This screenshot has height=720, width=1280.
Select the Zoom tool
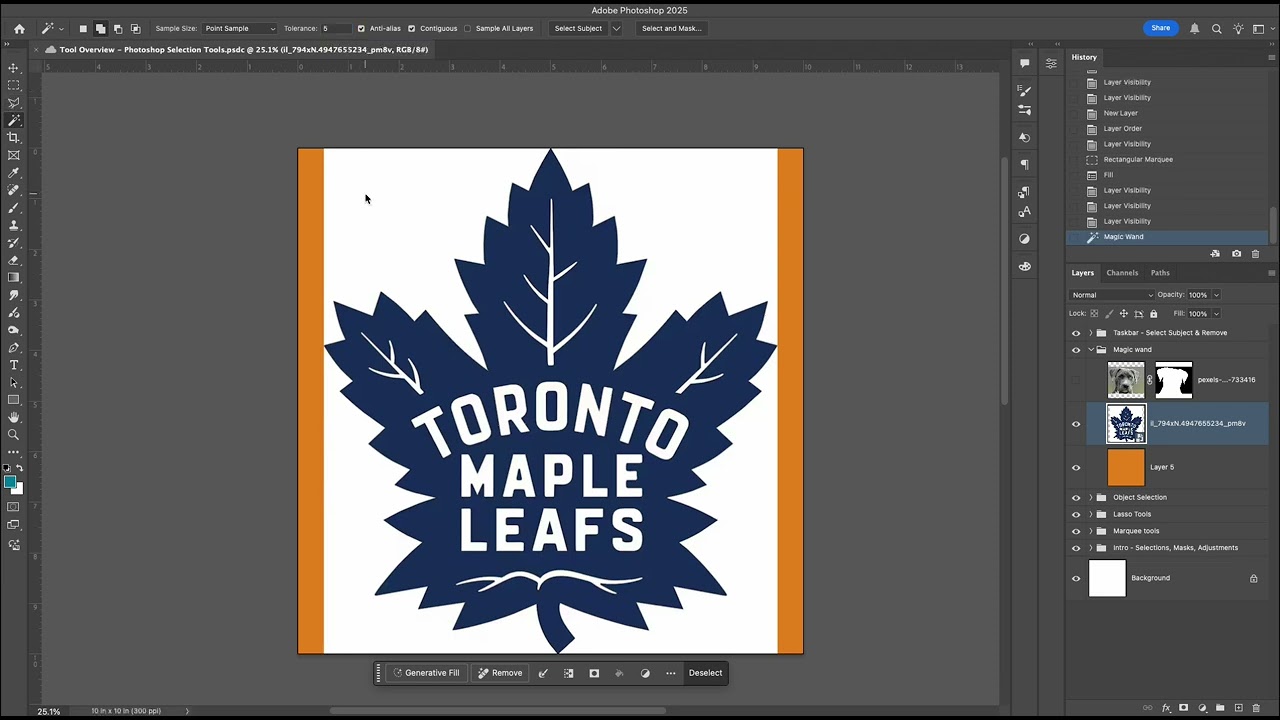pyautogui.click(x=14, y=435)
